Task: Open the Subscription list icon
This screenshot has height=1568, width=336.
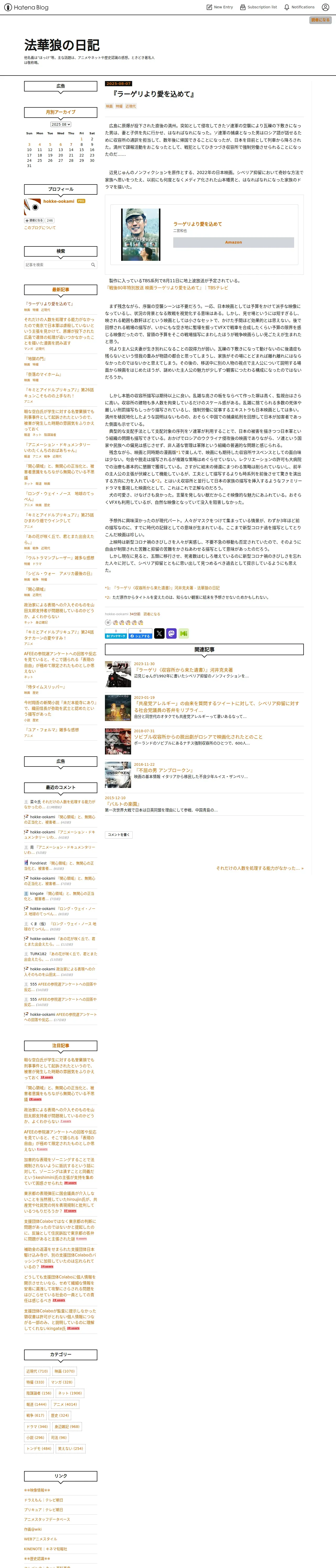Action: pyautogui.click(x=243, y=7)
